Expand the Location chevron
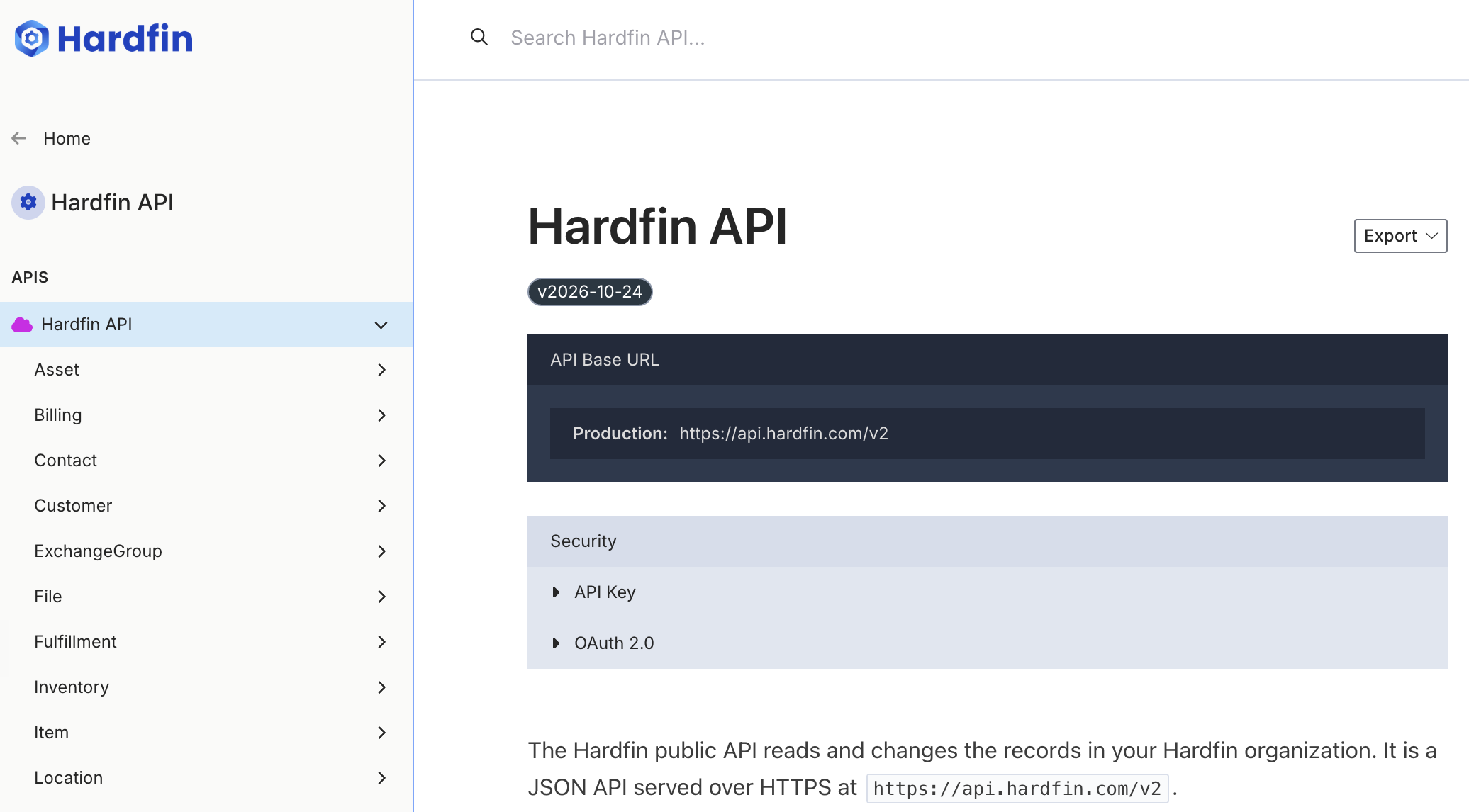Viewport: 1469px width, 812px height. pyautogui.click(x=382, y=778)
